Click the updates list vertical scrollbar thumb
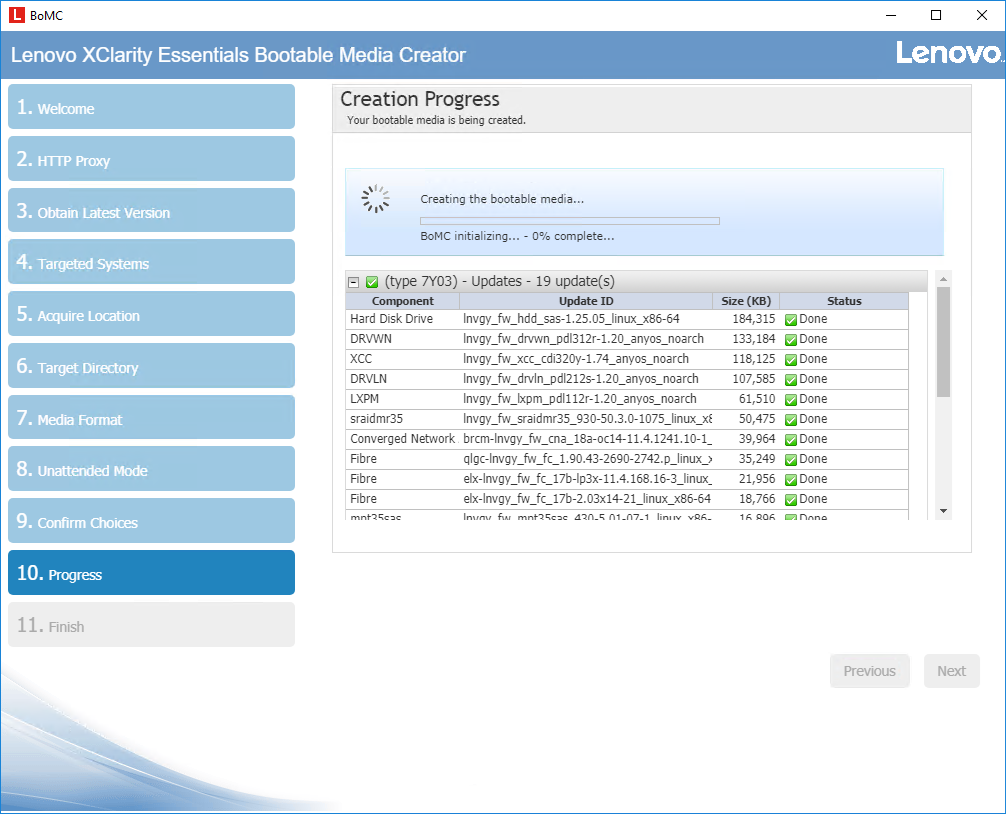 [x=943, y=342]
